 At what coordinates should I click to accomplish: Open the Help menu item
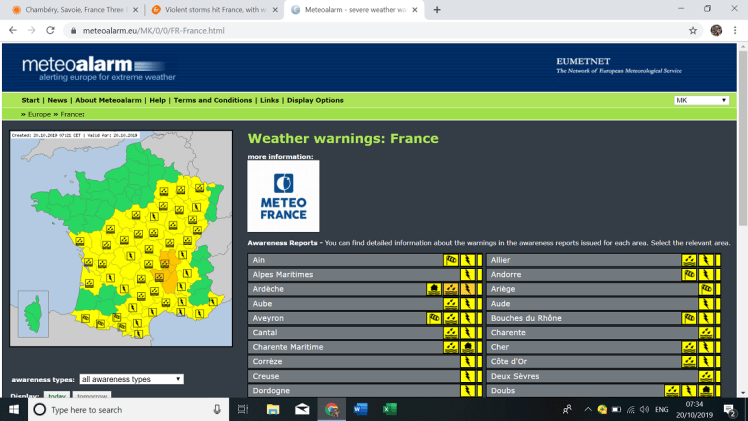(x=157, y=100)
